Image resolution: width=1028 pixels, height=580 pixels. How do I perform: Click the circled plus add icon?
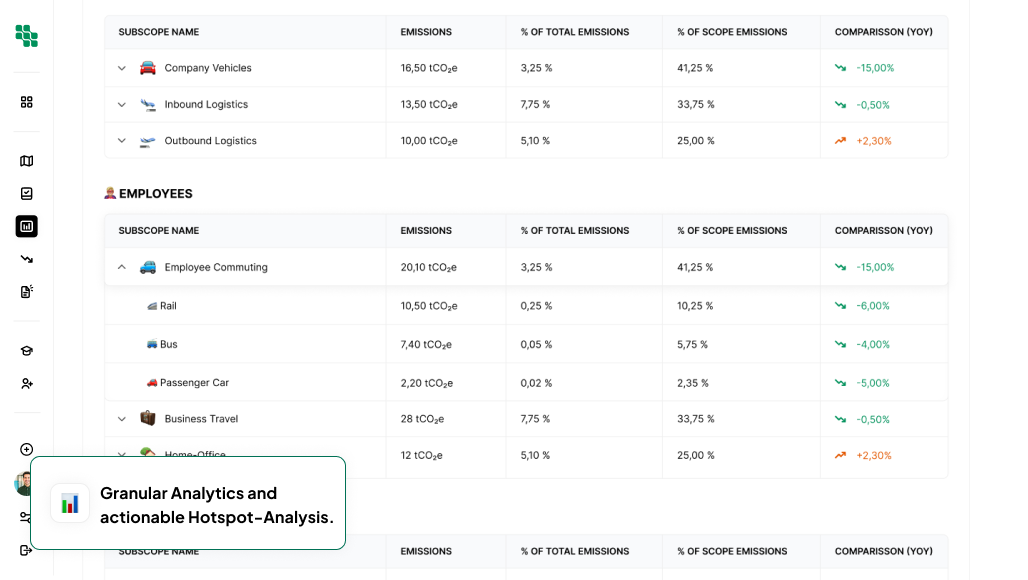[x=27, y=450]
